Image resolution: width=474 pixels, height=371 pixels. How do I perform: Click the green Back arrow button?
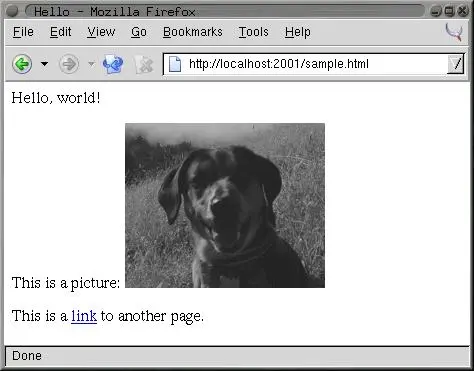tap(22, 64)
